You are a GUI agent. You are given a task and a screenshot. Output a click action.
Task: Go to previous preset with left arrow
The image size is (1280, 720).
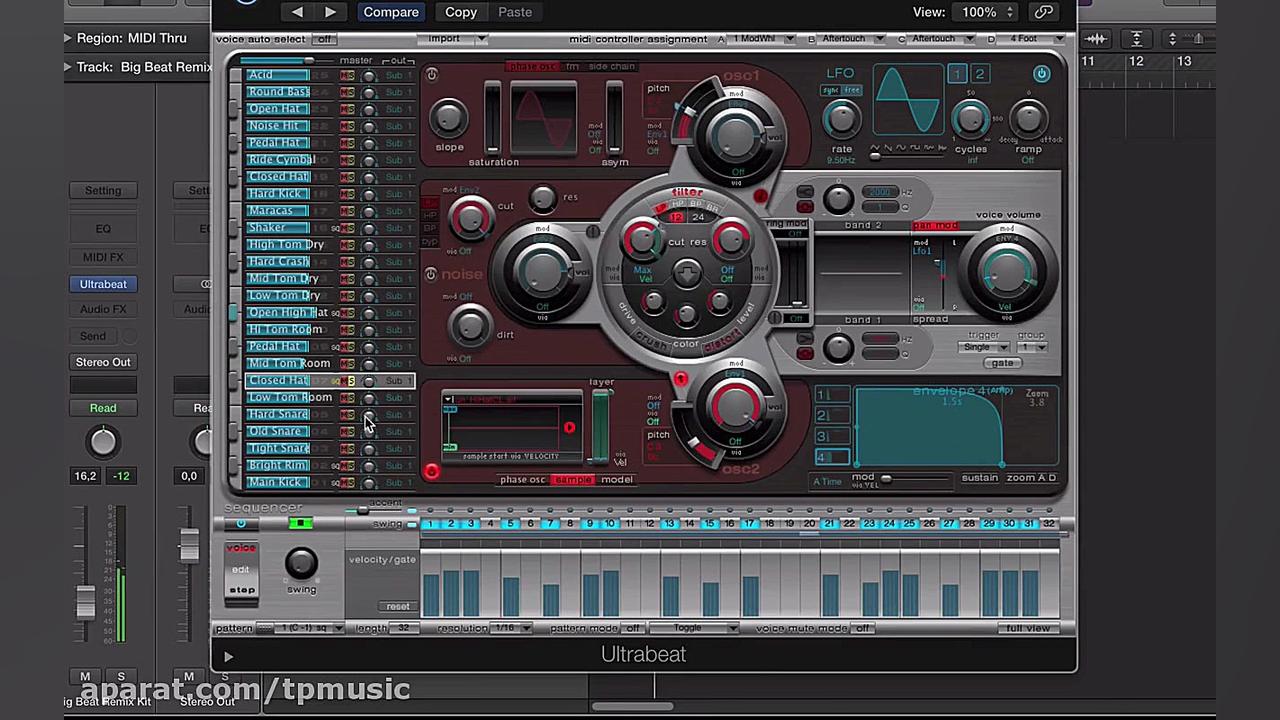[x=297, y=12]
